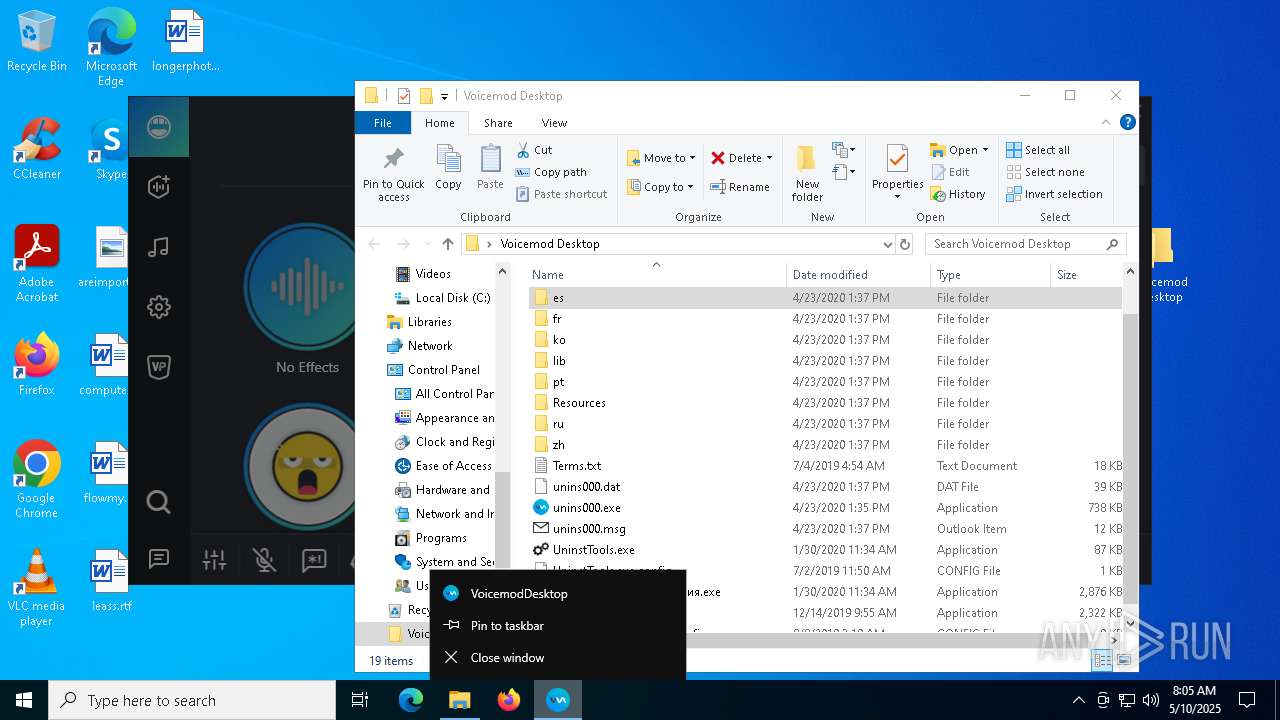Click Paste shortcut in the ribbon

tap(561, 194)
